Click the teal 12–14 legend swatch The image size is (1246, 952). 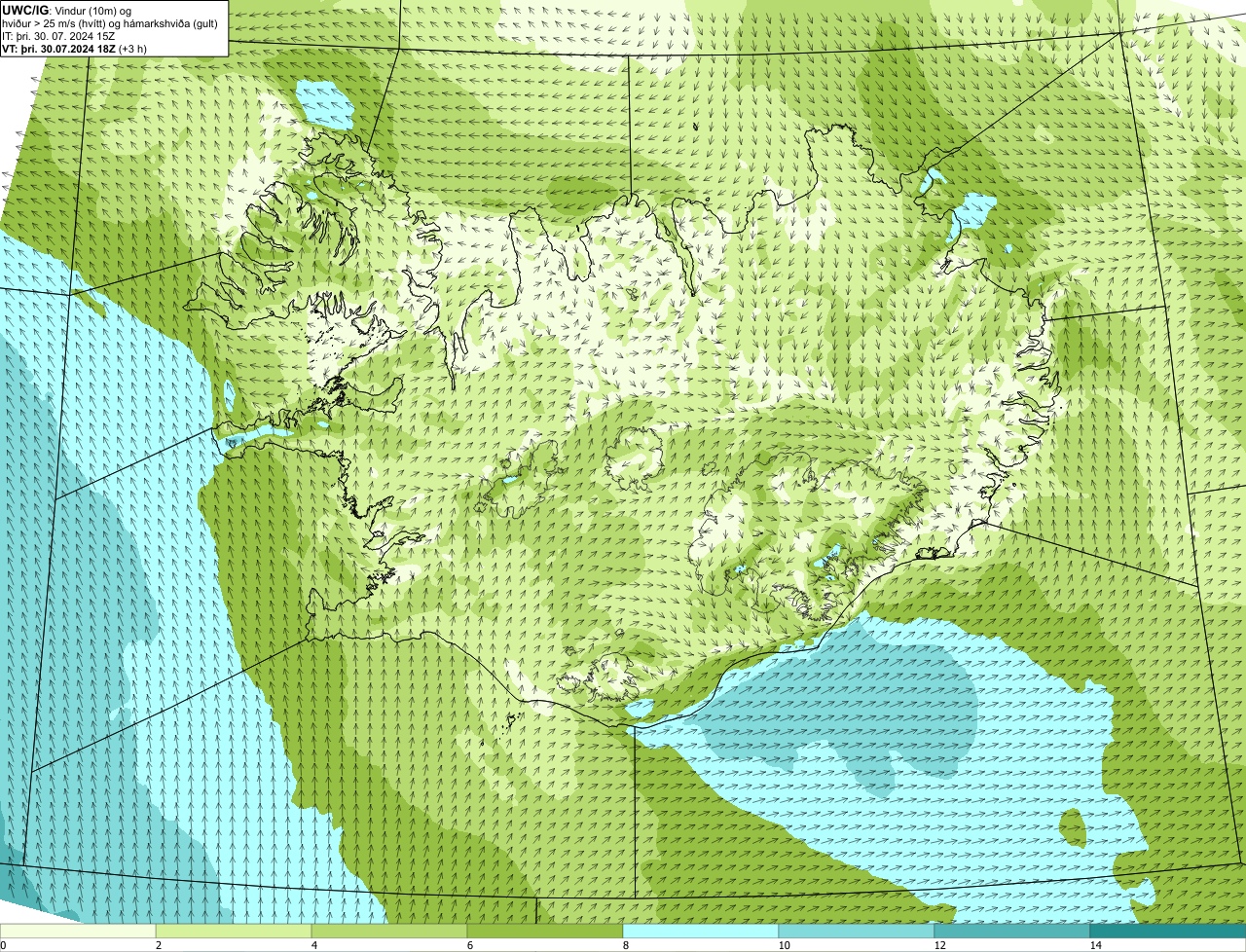[1012, 931]
